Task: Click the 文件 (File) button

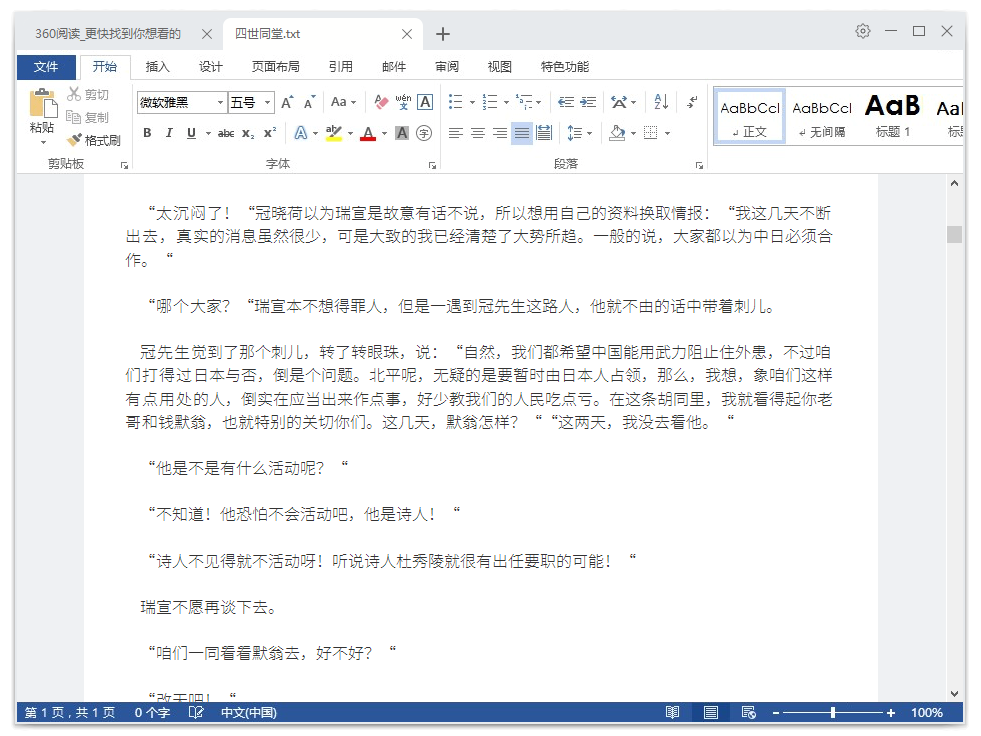Action: tap(46, 67)
